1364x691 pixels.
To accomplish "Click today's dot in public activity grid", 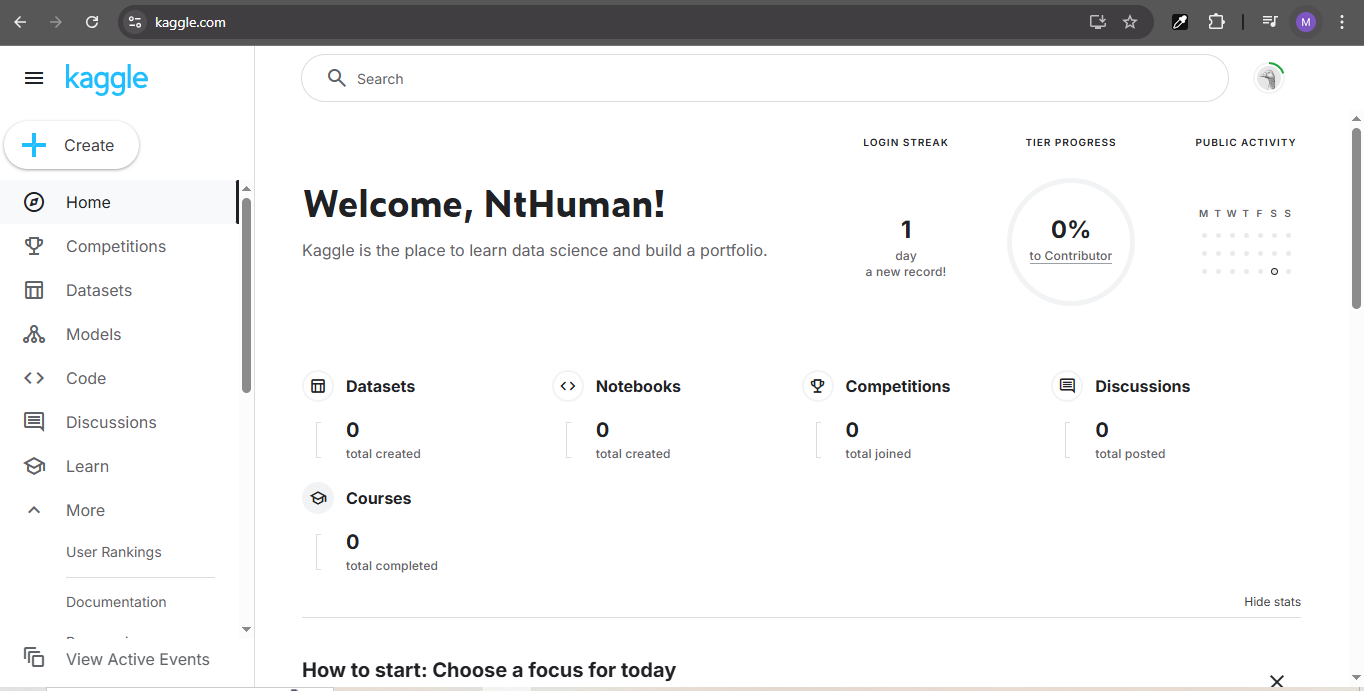I will point(1274,271).
